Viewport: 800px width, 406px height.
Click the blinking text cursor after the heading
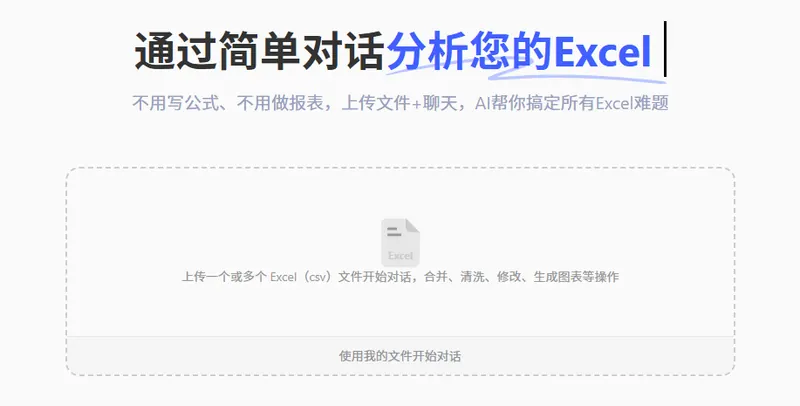pyautogui.click(x=665, y=48)
